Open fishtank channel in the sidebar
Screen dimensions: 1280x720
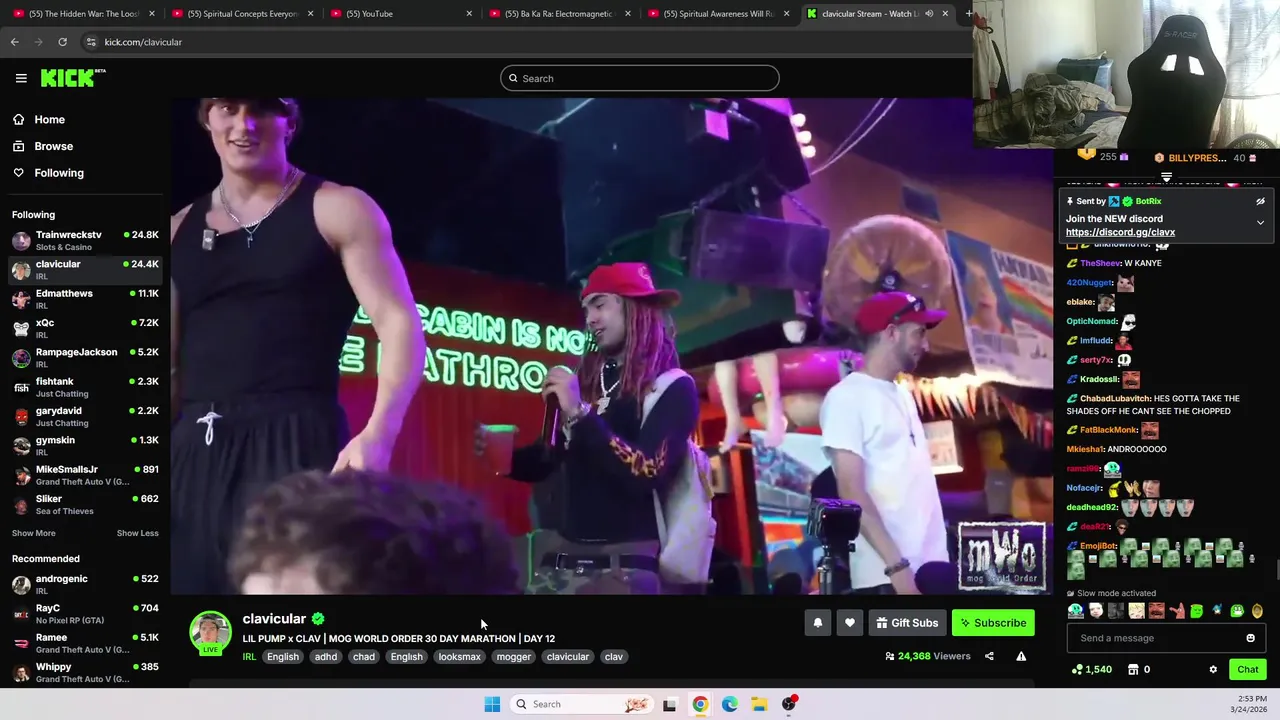point(85,387)
